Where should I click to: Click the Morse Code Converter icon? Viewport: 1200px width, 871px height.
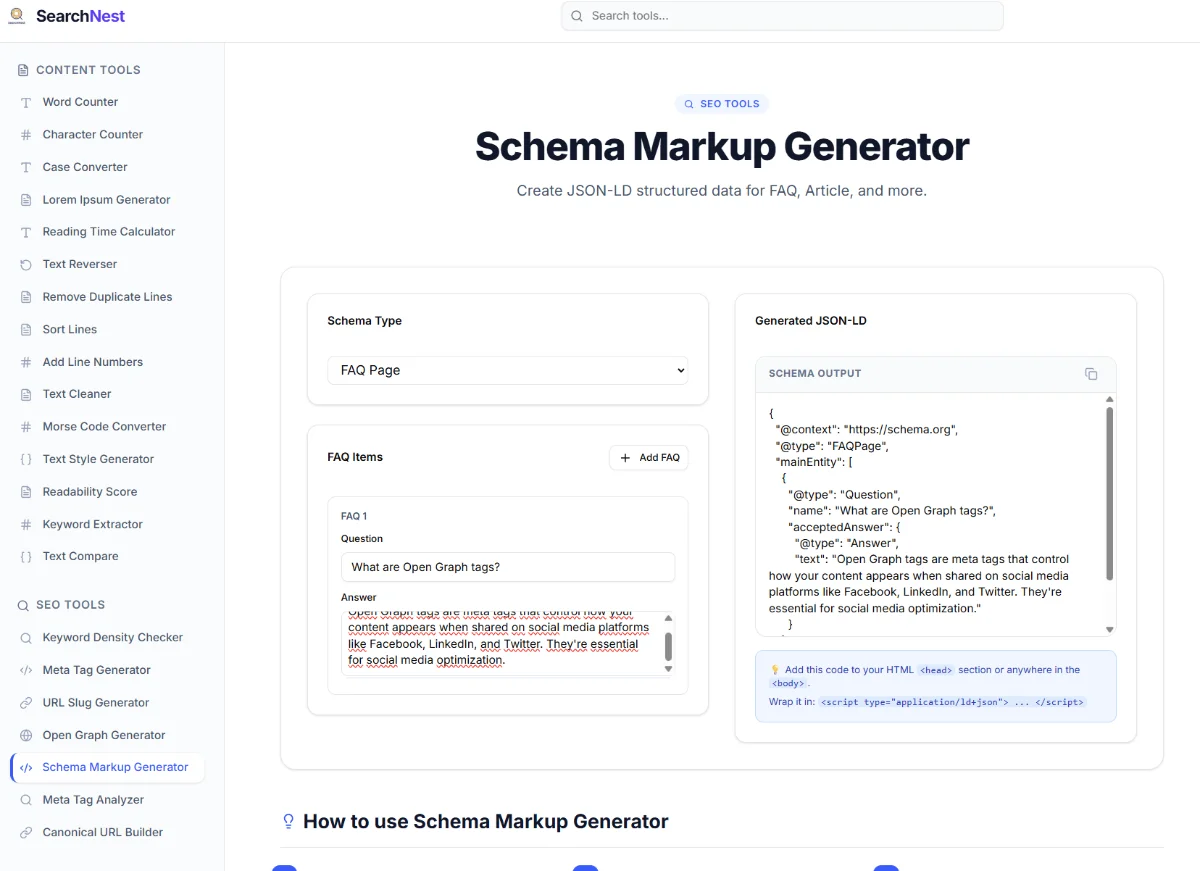coord(25,426)
